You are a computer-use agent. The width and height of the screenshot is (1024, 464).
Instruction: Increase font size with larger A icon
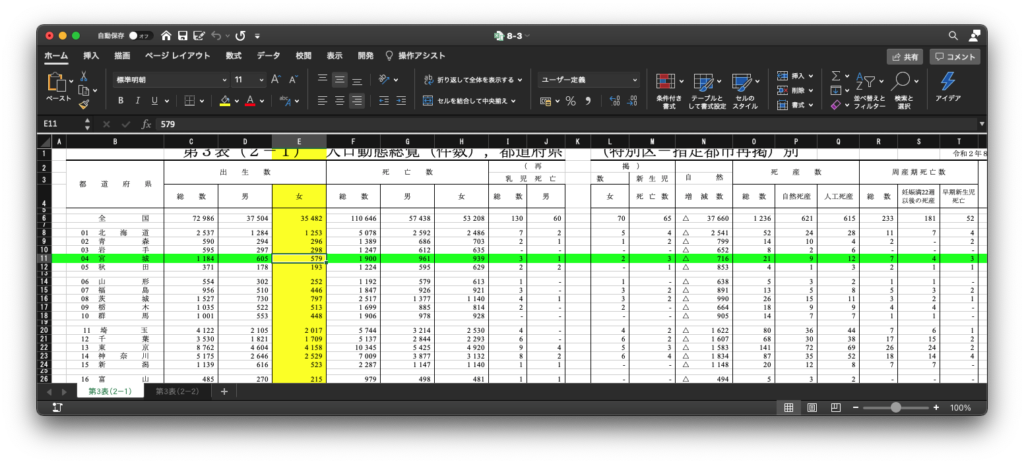pyautogui.click(x=276, y=80)
